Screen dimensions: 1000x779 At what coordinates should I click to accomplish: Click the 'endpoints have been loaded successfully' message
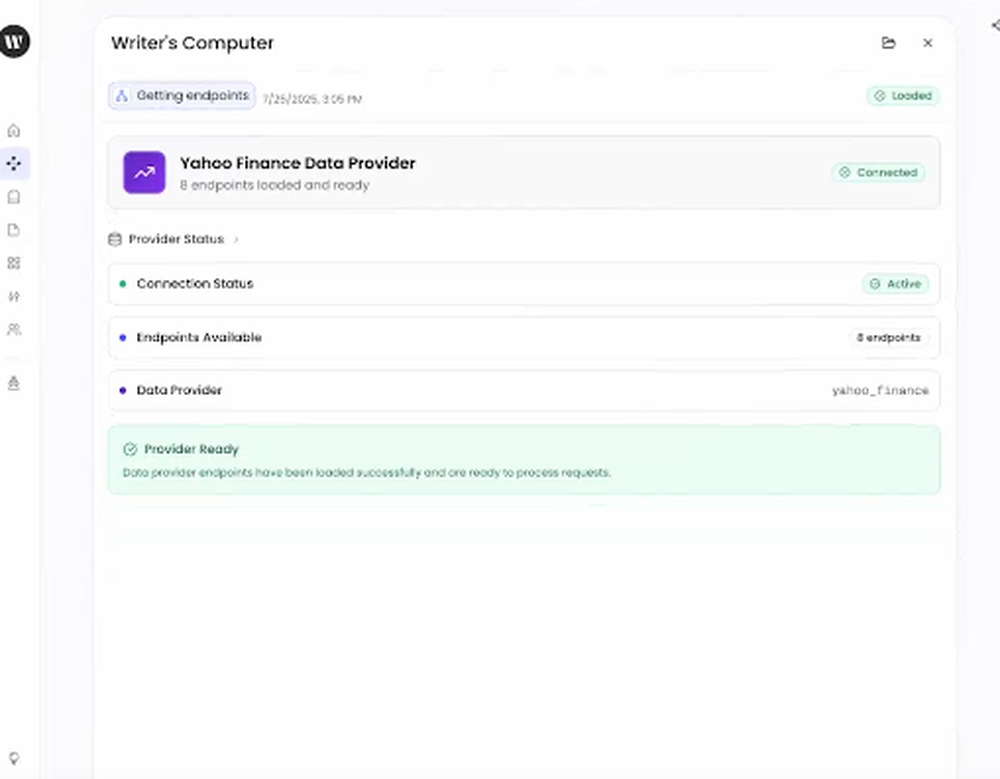pyautogui.click(x=367, y=473)
